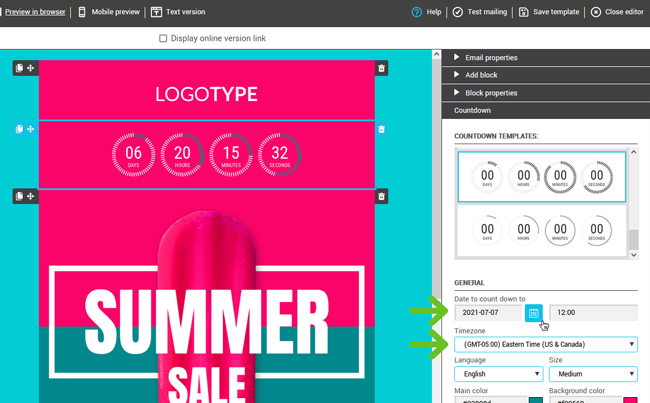The image size is (650, 403).
Task: Click Save template
Action: pos(549,12)
